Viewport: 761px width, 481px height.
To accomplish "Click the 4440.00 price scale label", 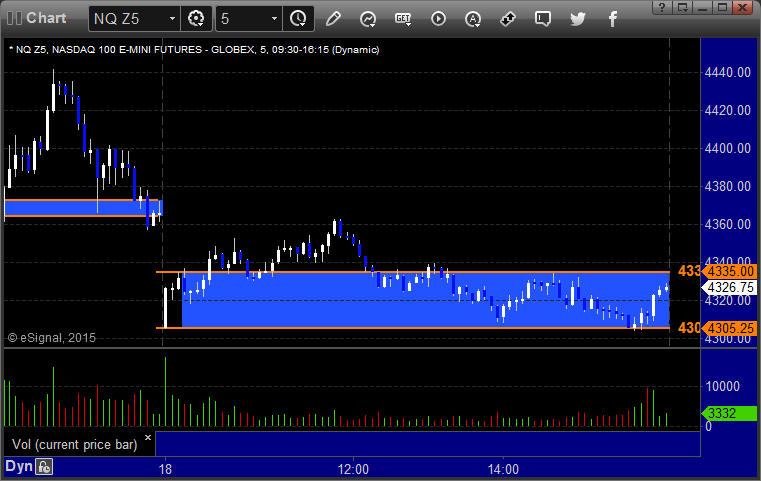I will point(728,72).
